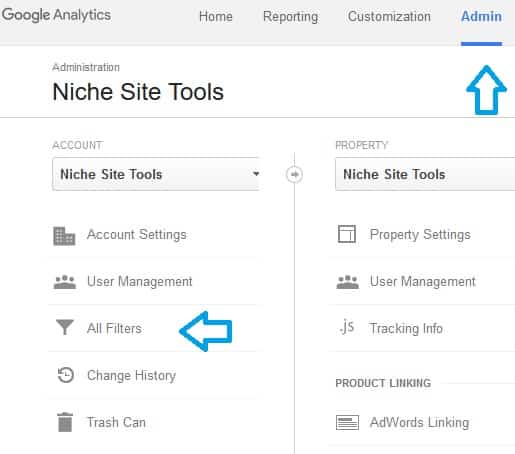Image resolution: width=515 pixels, height=454 pixels.
Task: Click the AdWords Linking icon
Action: [x=347, y=422]
